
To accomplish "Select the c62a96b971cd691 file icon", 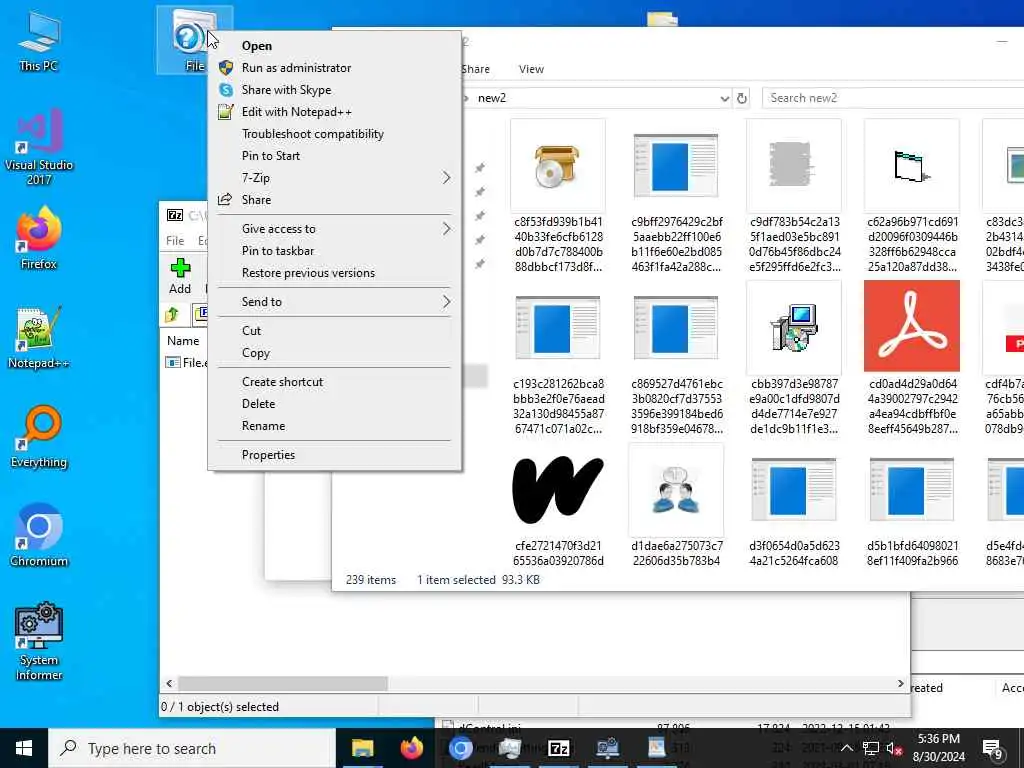I will [912, 165].
